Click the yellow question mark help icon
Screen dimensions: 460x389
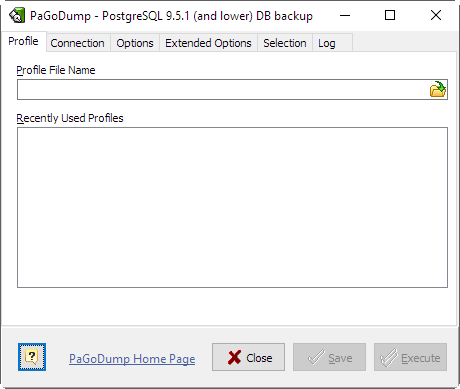click(x=32, y=357)
